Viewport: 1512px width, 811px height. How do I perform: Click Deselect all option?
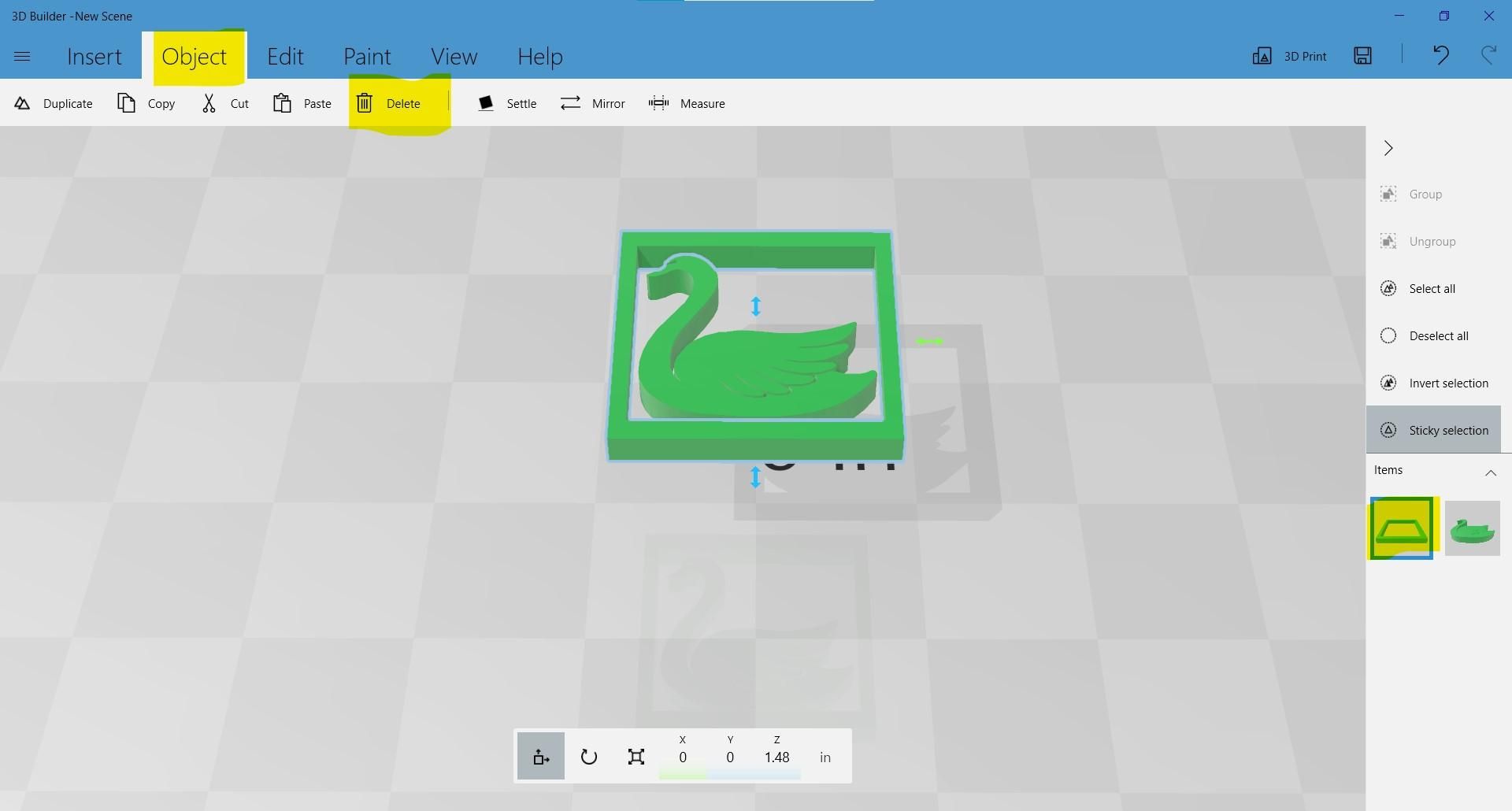pyautogui.click(x=1433, y=335)
